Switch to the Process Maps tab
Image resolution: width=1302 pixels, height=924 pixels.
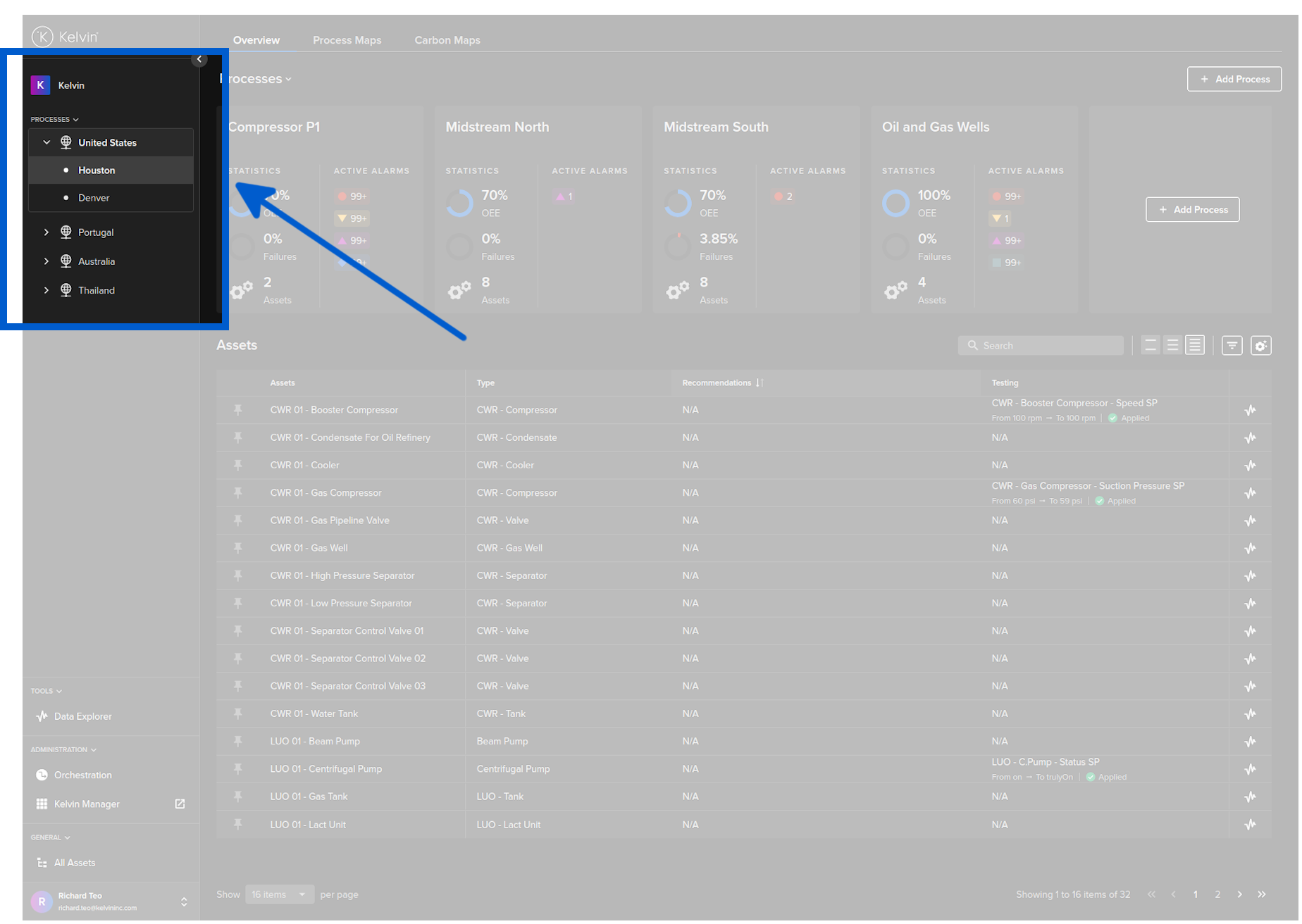tap(347, 40)
